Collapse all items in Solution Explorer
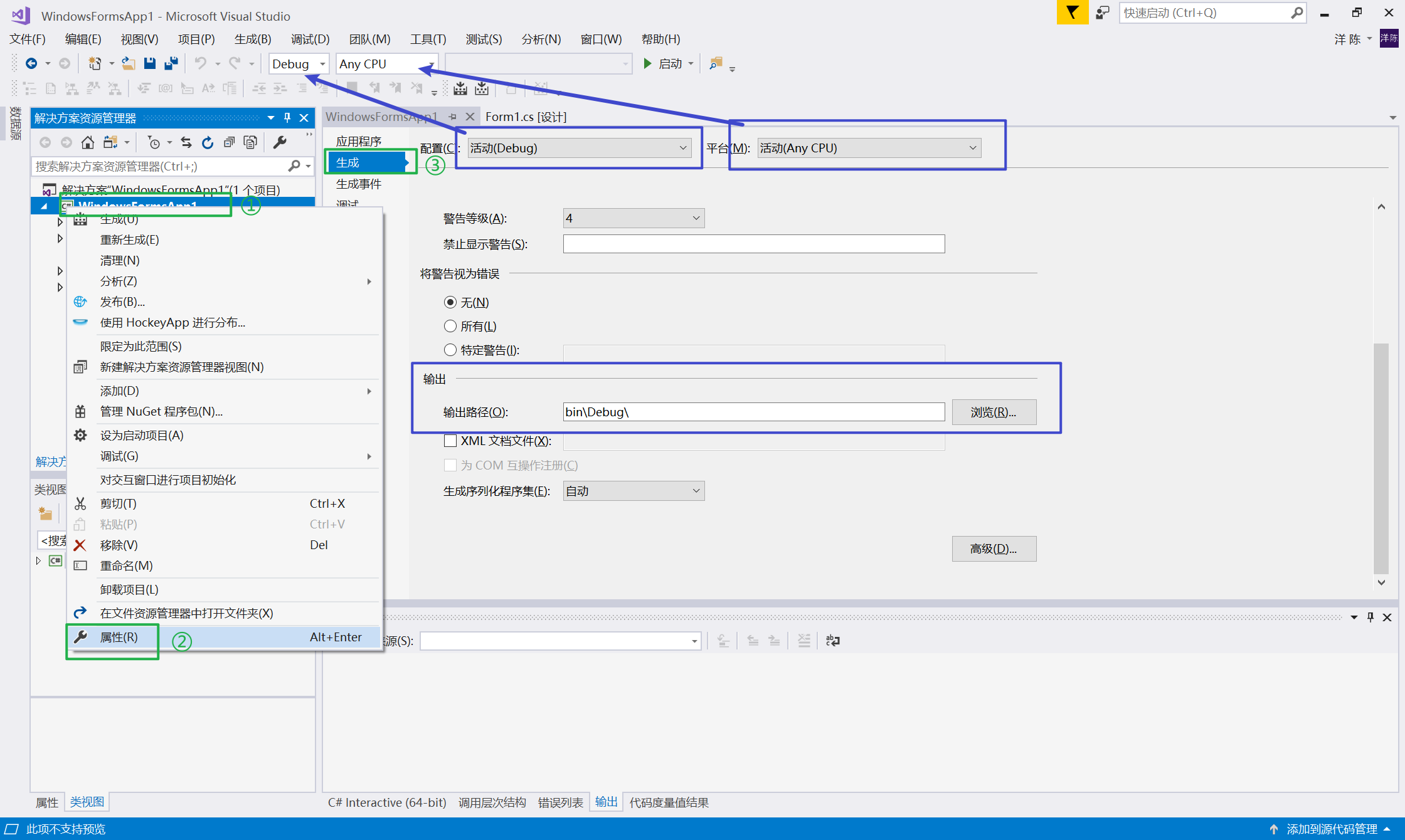This screenshot has width=1405, height=840. point(230,142)
